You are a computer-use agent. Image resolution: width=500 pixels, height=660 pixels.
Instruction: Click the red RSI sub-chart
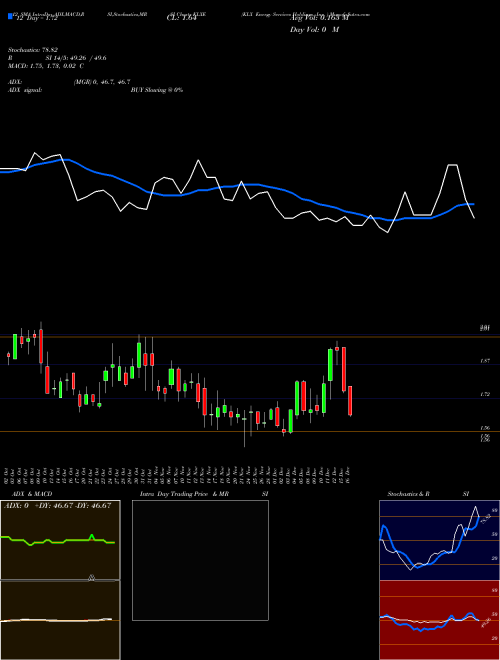439,620
